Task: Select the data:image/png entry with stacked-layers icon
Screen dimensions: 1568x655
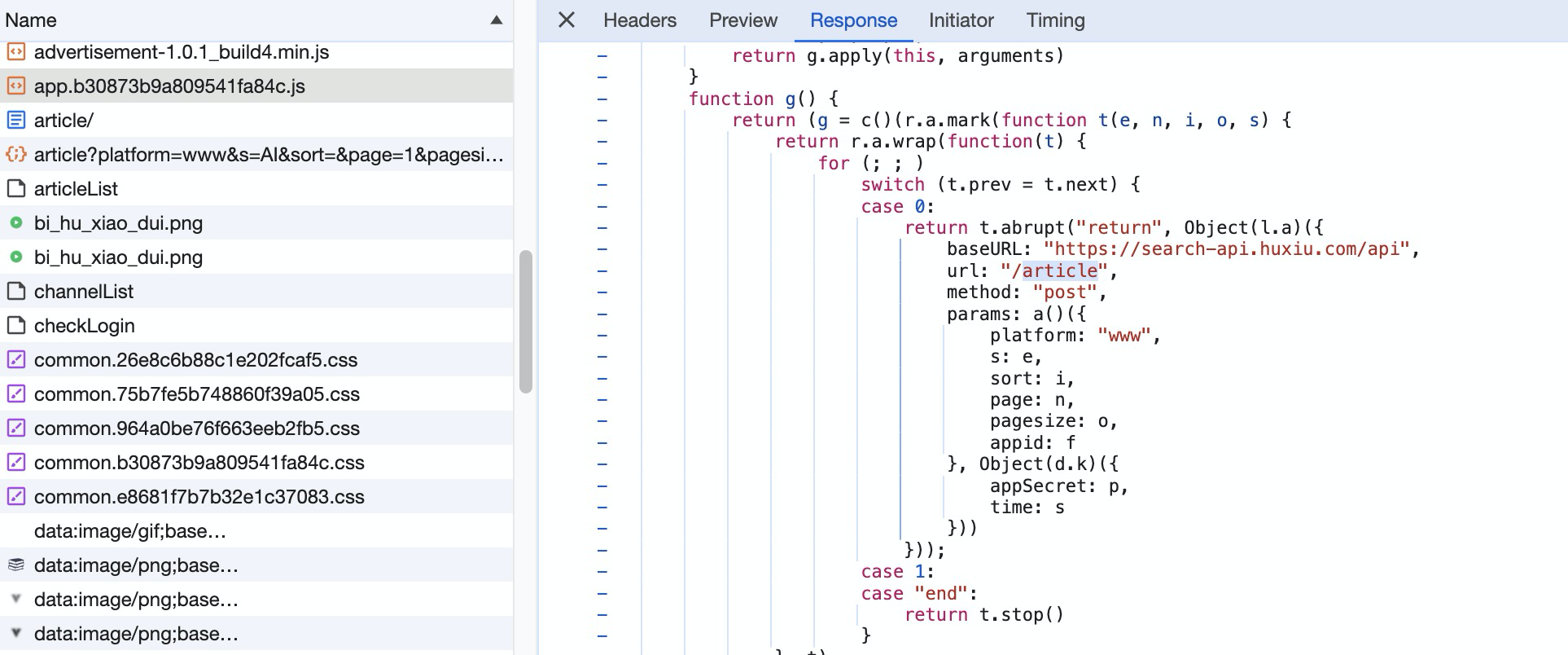Action: [x=256, y=565]
